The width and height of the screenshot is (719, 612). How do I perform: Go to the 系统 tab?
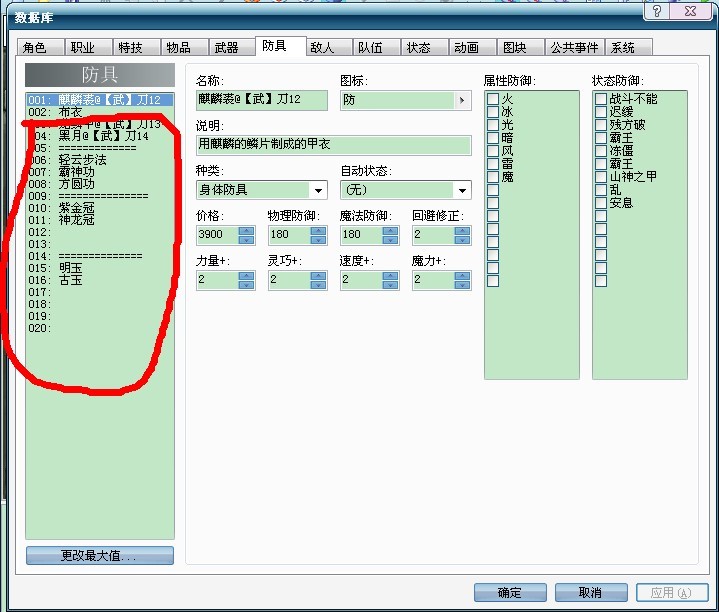(629, 47)
